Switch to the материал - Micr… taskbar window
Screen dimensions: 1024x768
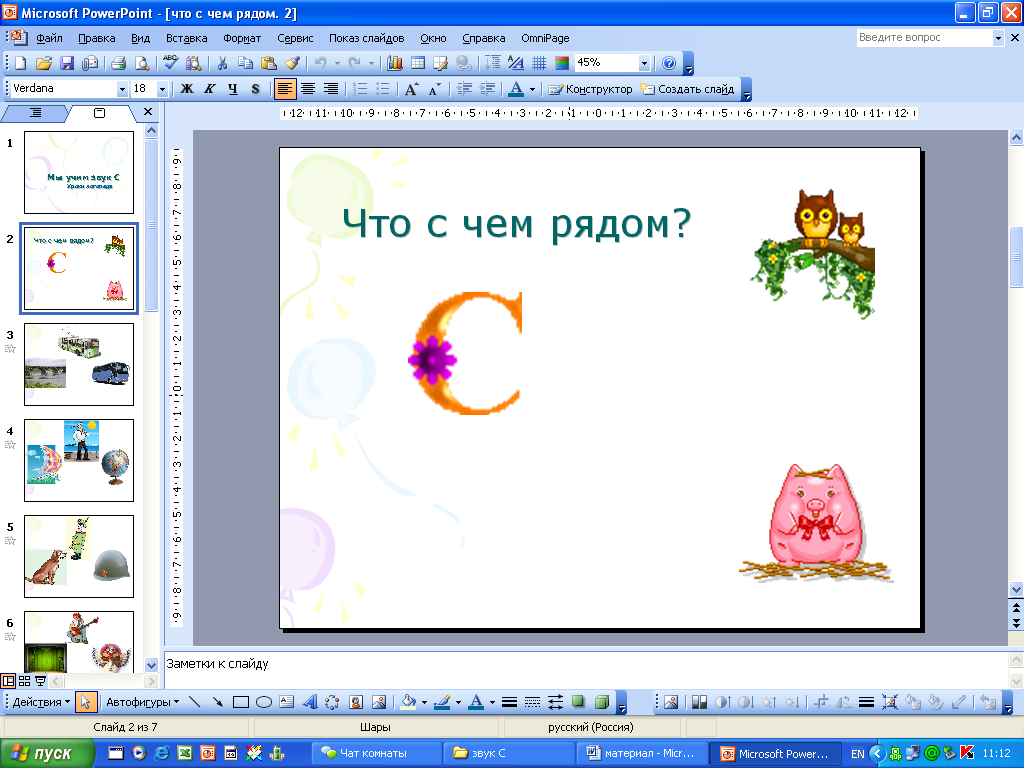[x=642, y=754]
